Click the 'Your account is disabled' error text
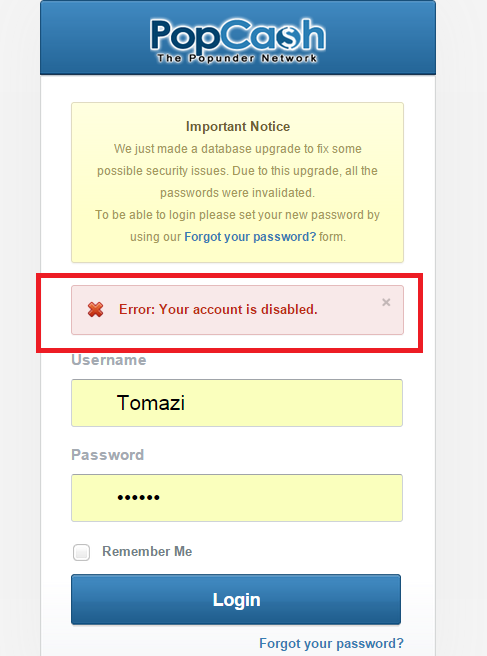 [218, 309]
